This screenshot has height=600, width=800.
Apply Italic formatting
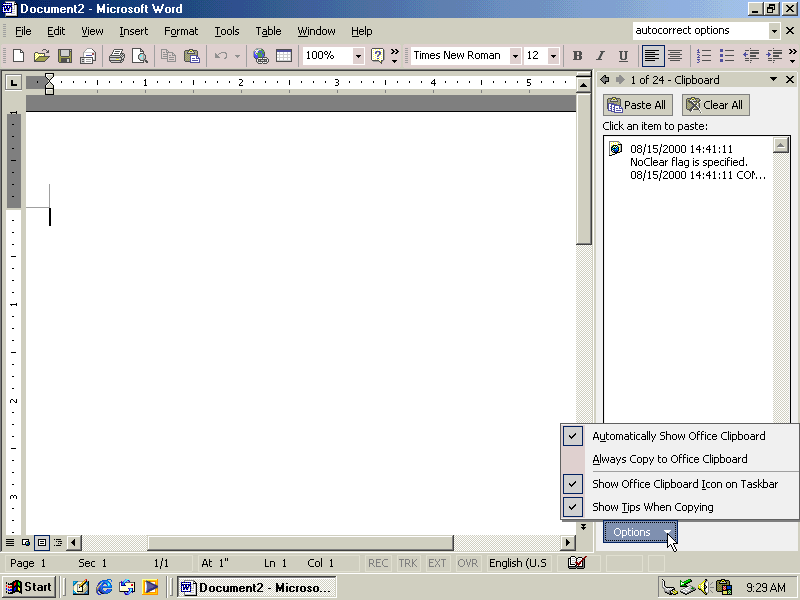(x=600, y=56)
